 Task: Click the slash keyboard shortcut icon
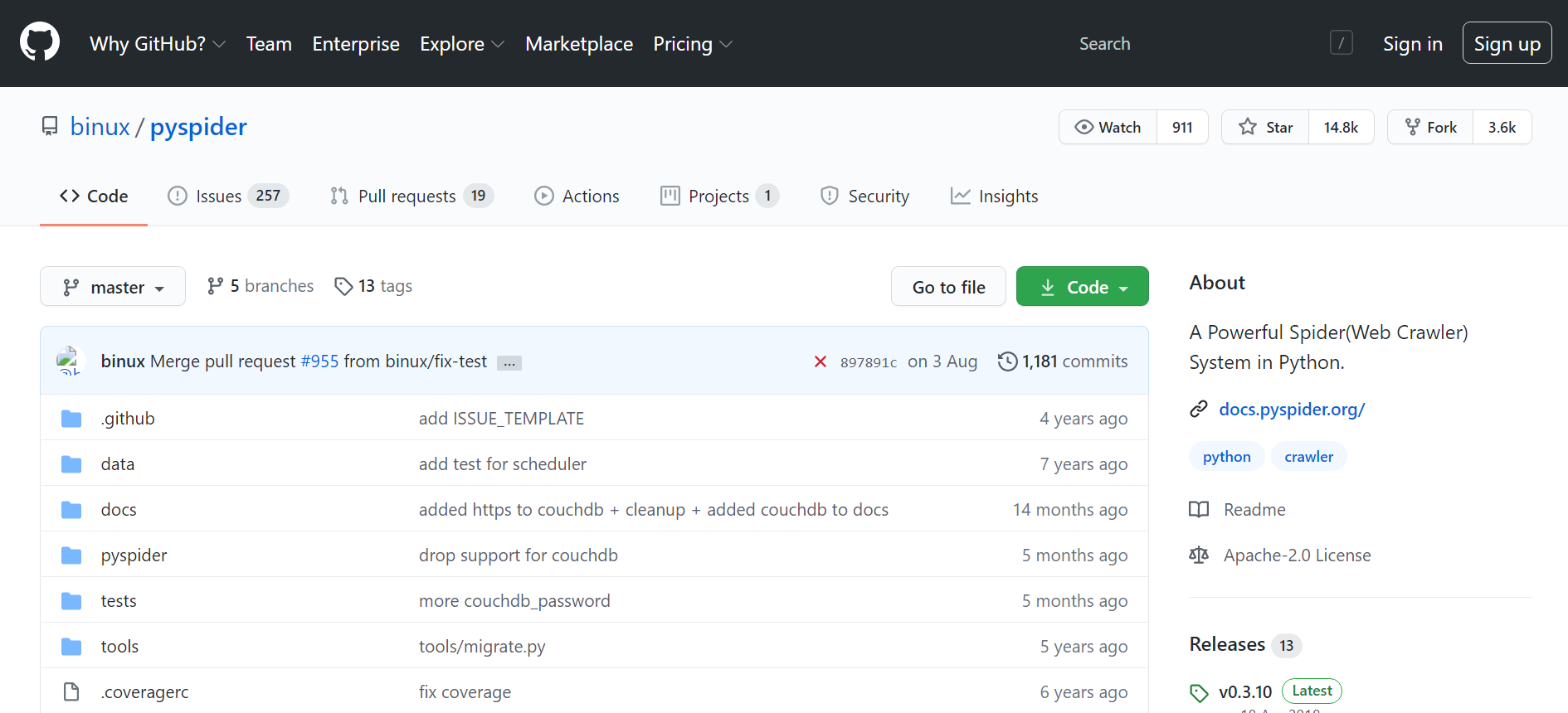(1342, 42)
